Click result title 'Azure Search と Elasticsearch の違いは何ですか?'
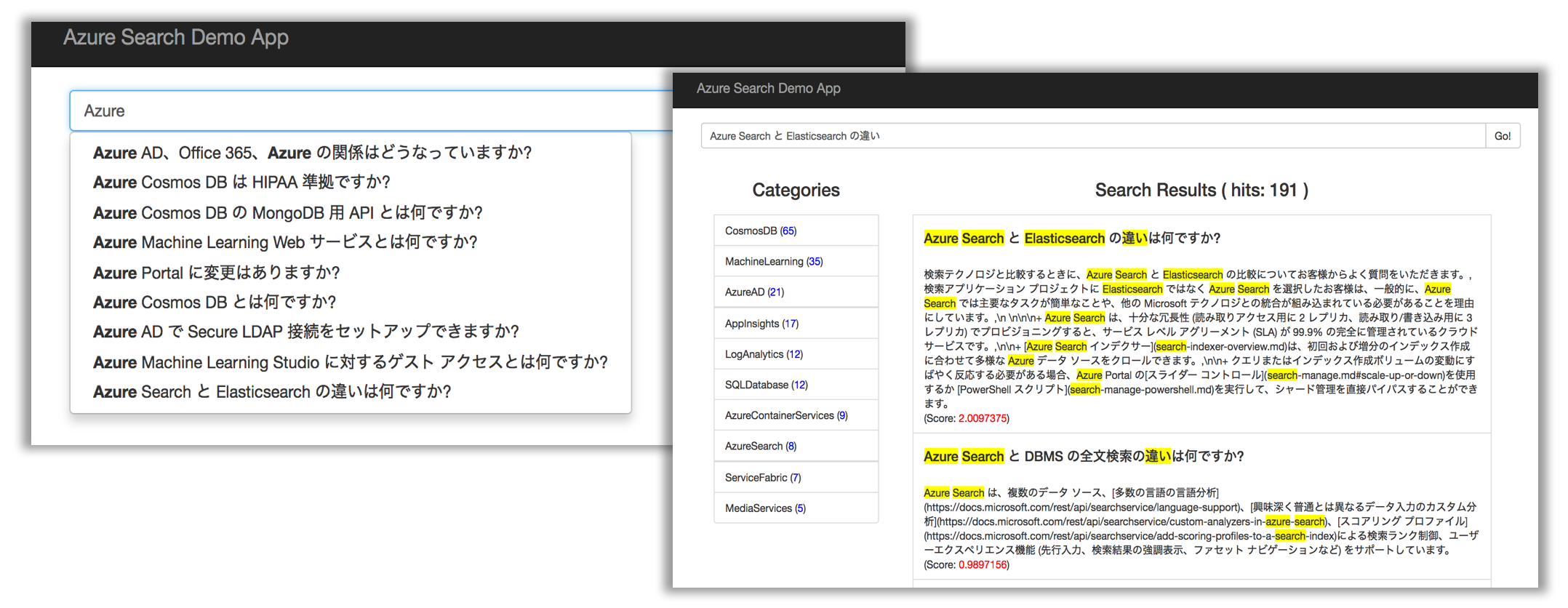1568x608 pixels. coord(1072,238)
